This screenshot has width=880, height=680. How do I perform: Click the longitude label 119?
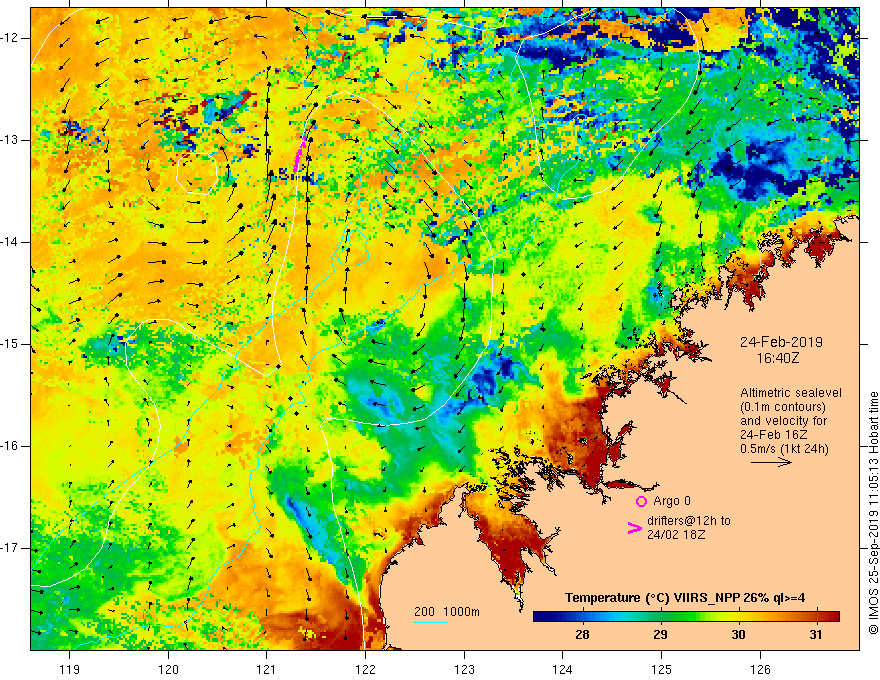(x=70, y=669)
